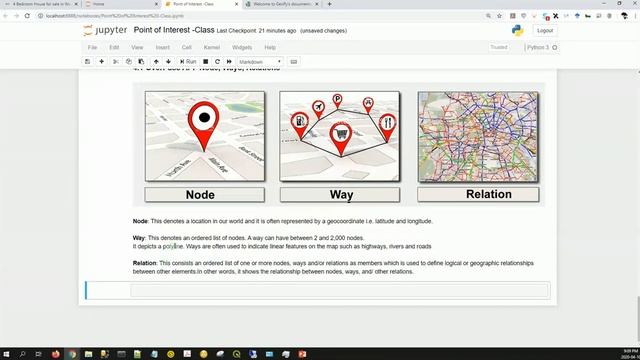
Task: Click the Python 3 kernel indicator
Action: click(542, 47)
